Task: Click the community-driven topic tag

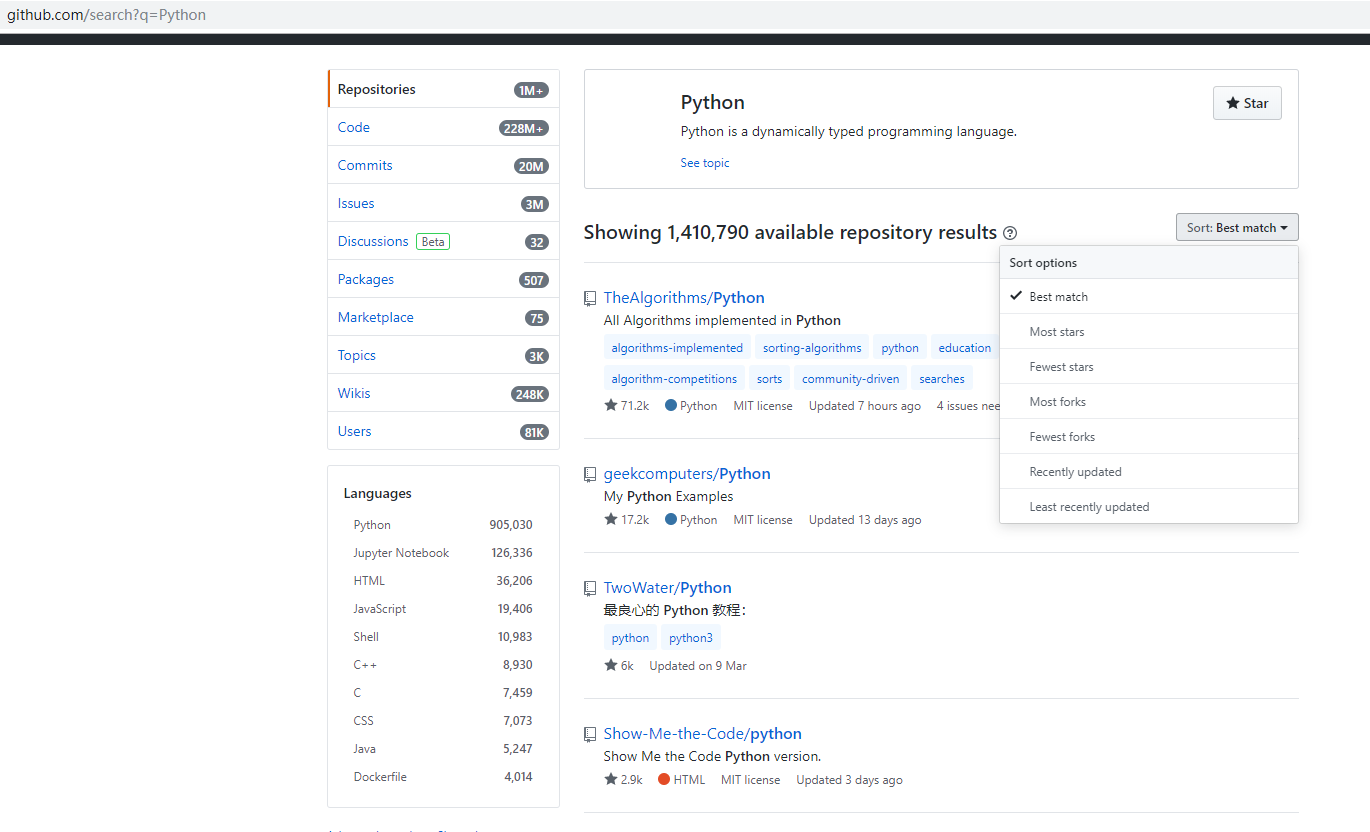Action: coord(850,379)
